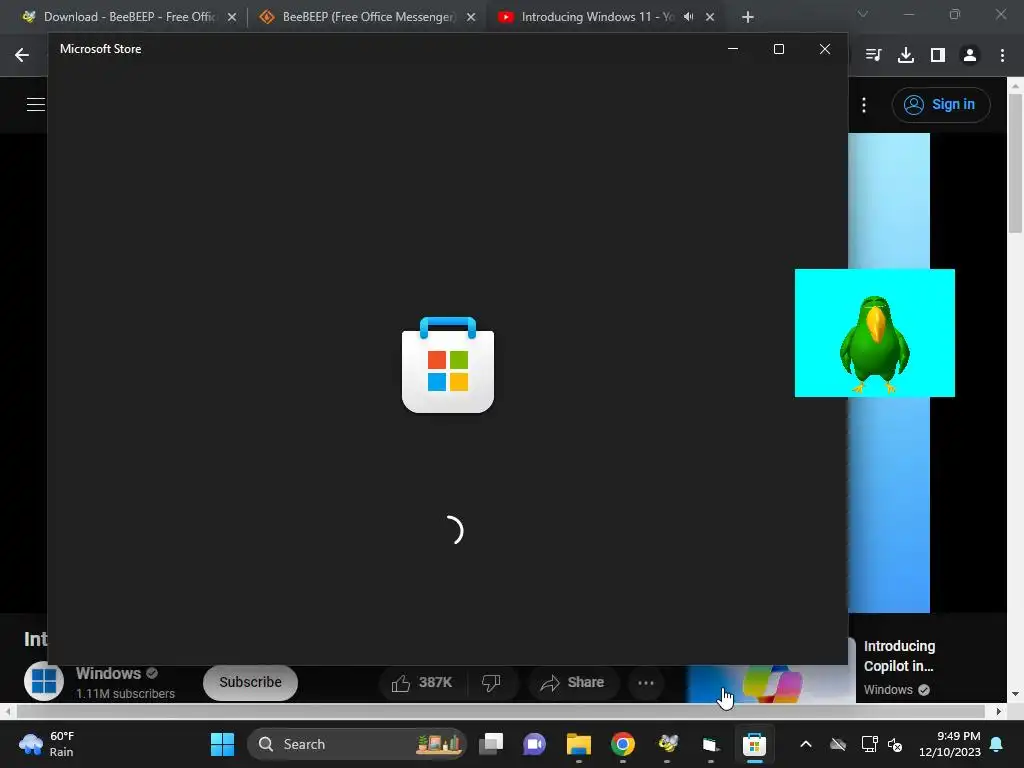Open a new browser tab
1024x768 pixels.
(x=748, y=18)
